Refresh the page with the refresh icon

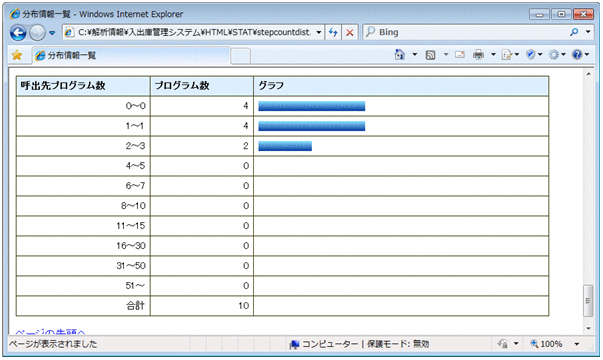[333, 32]
